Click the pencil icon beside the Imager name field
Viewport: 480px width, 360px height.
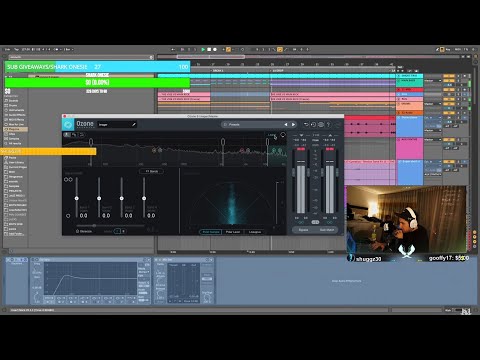[134, 124]
